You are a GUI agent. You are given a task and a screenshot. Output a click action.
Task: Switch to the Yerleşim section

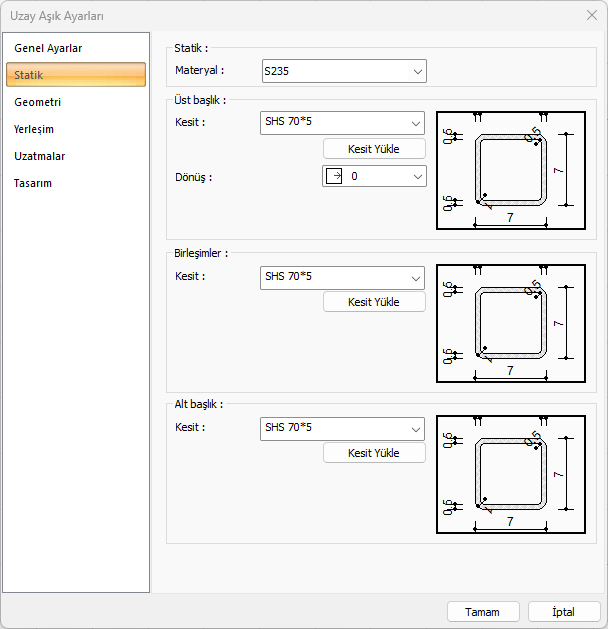(34, 129)
